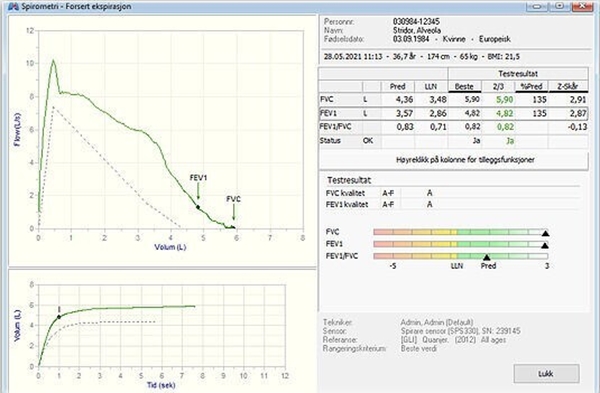Click the Testresultat table heading
This screenshot has width=600, height=393.
[x=518, y=73]
